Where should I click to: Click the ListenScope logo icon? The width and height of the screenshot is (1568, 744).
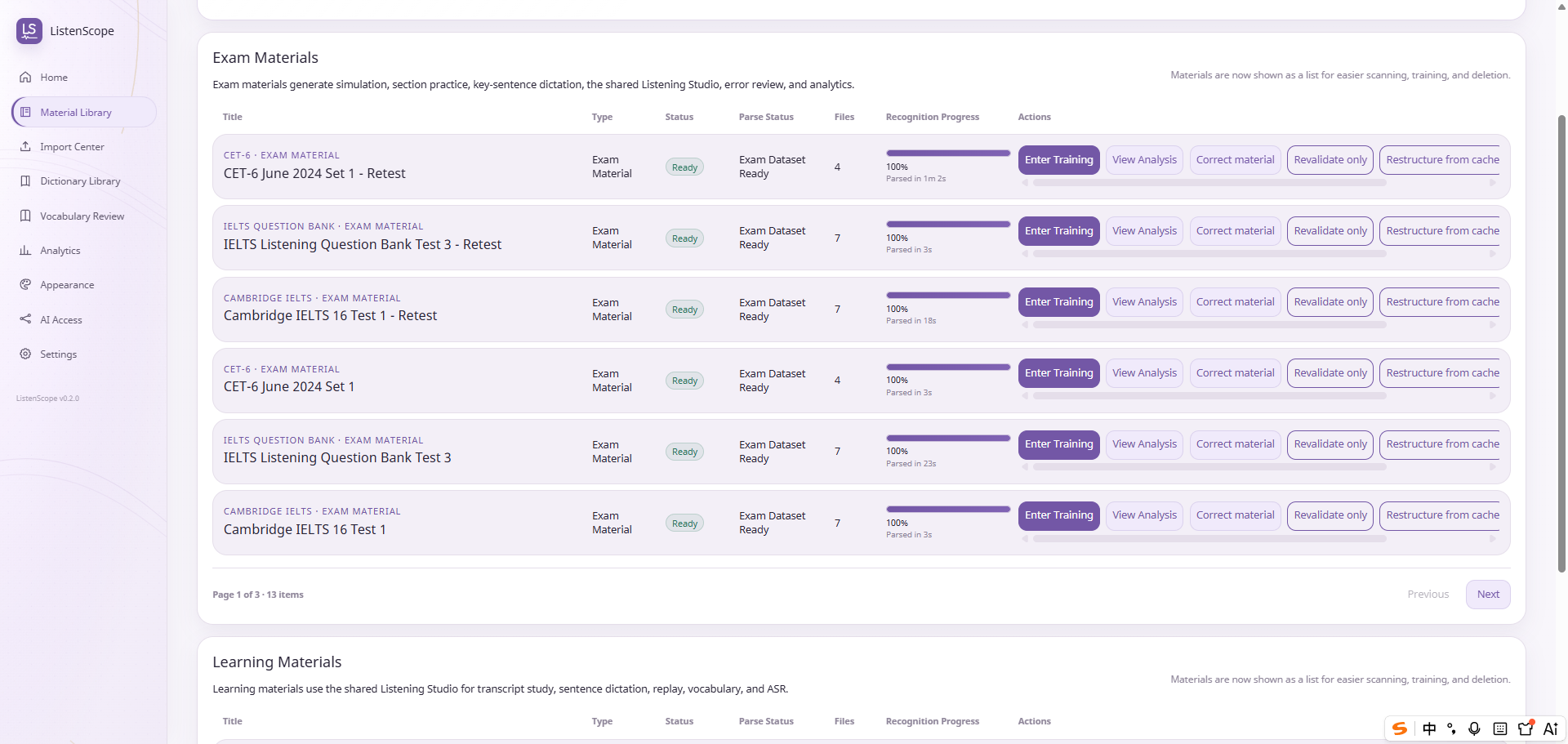pyautogui.click(x=29, y=31)
